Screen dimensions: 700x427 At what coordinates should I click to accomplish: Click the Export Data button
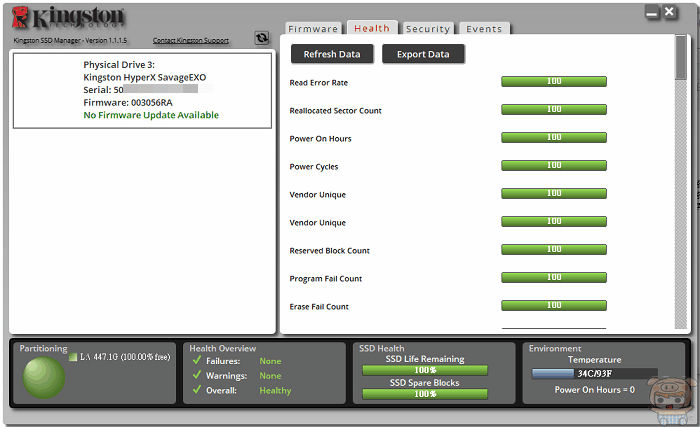coord(423,54)
